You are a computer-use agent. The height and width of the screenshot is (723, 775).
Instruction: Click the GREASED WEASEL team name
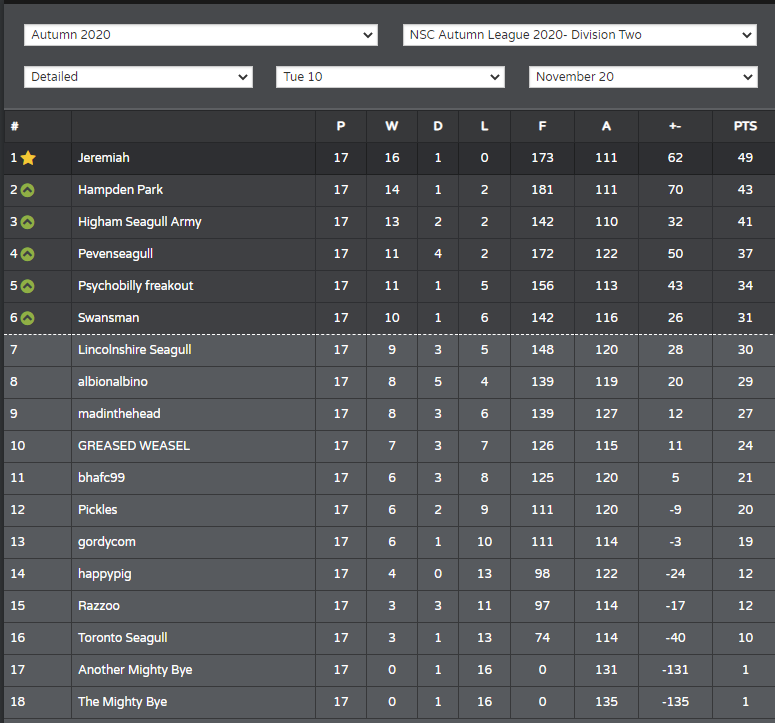tap(133, 446)
